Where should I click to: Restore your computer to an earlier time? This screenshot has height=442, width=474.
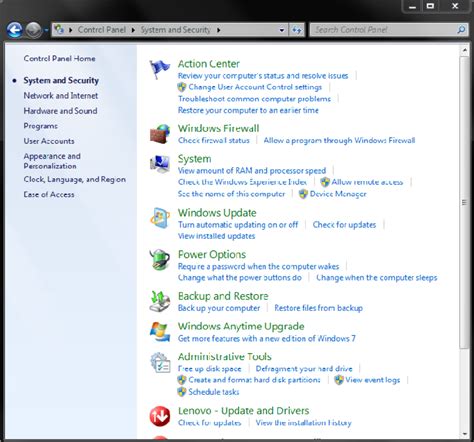[248, 110]
